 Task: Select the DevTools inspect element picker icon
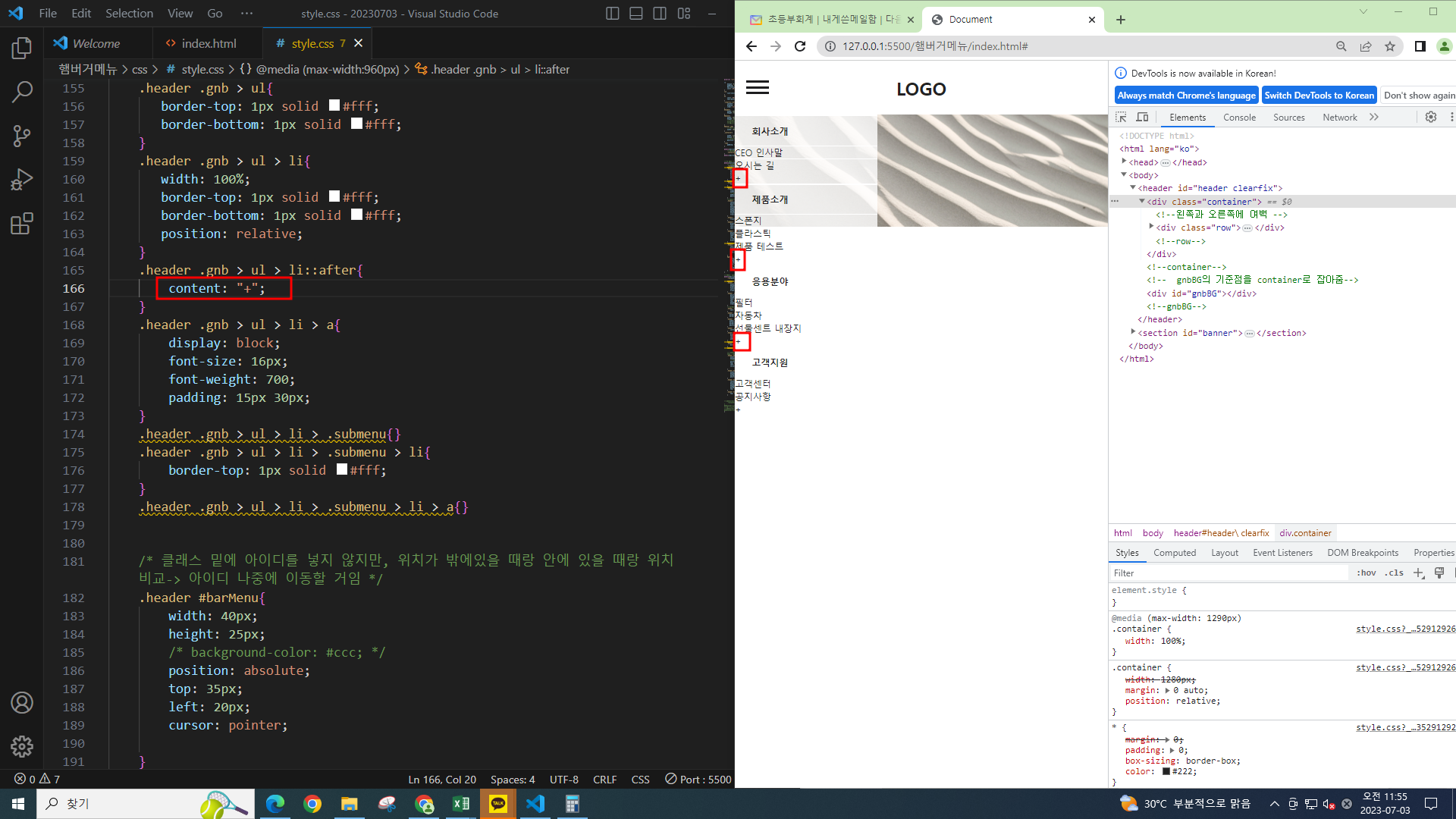coord(1121,117)
